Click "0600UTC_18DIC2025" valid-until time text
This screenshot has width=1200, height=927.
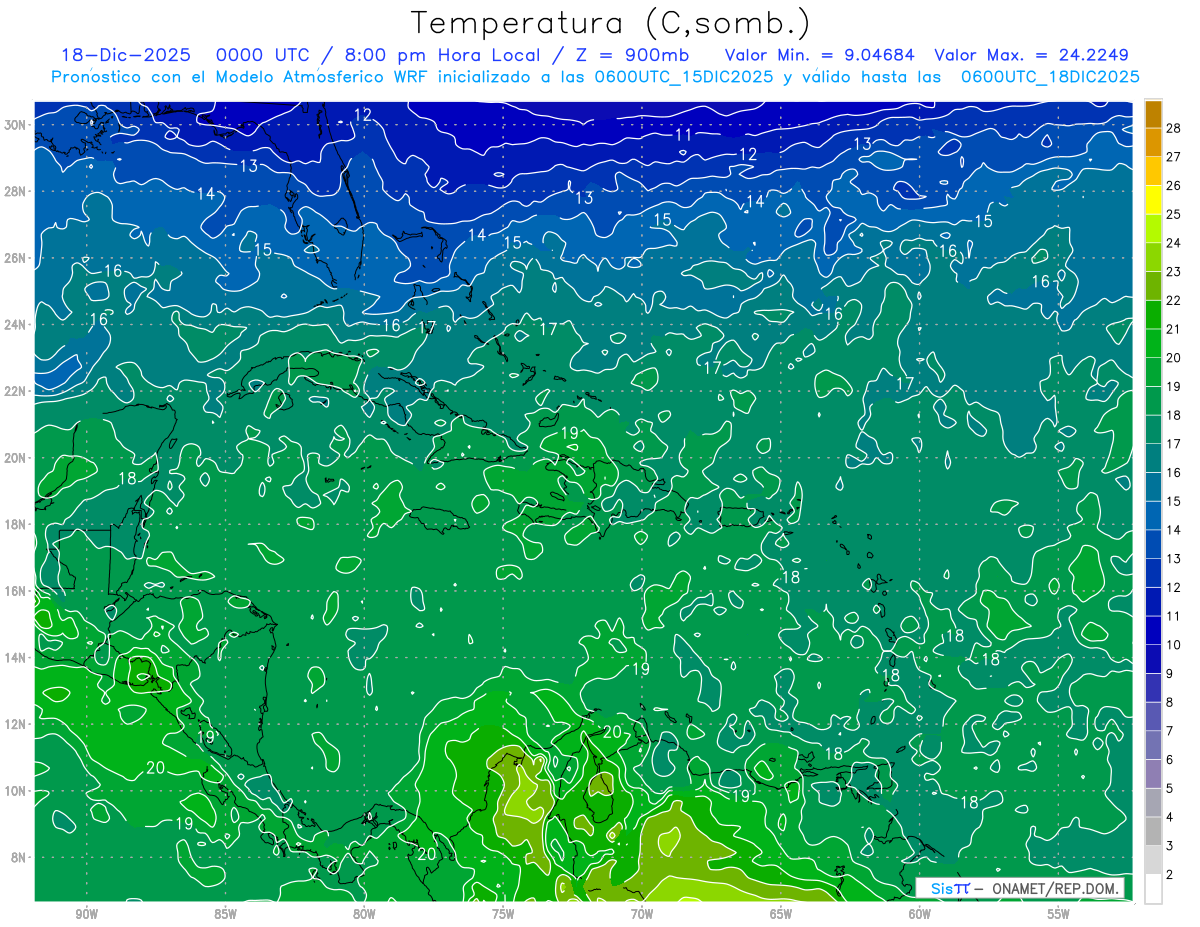point(1050,77)
